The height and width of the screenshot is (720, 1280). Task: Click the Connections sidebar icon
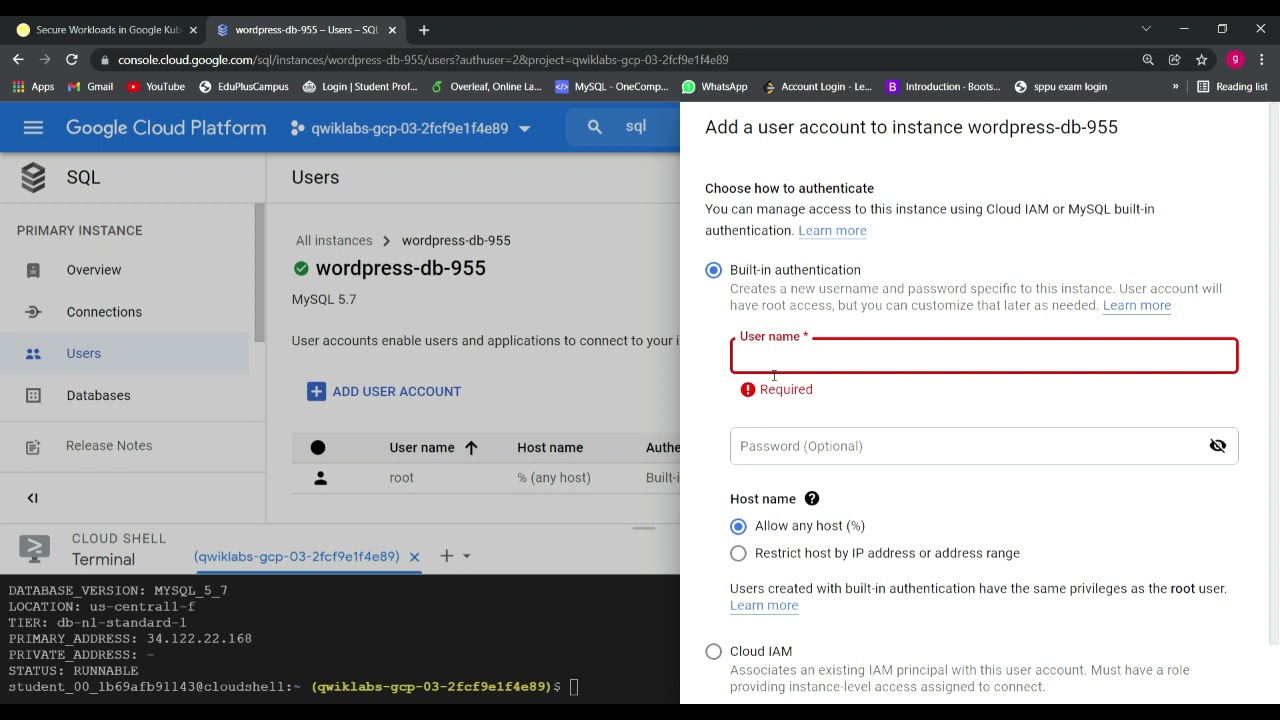[x=33, y=312]
